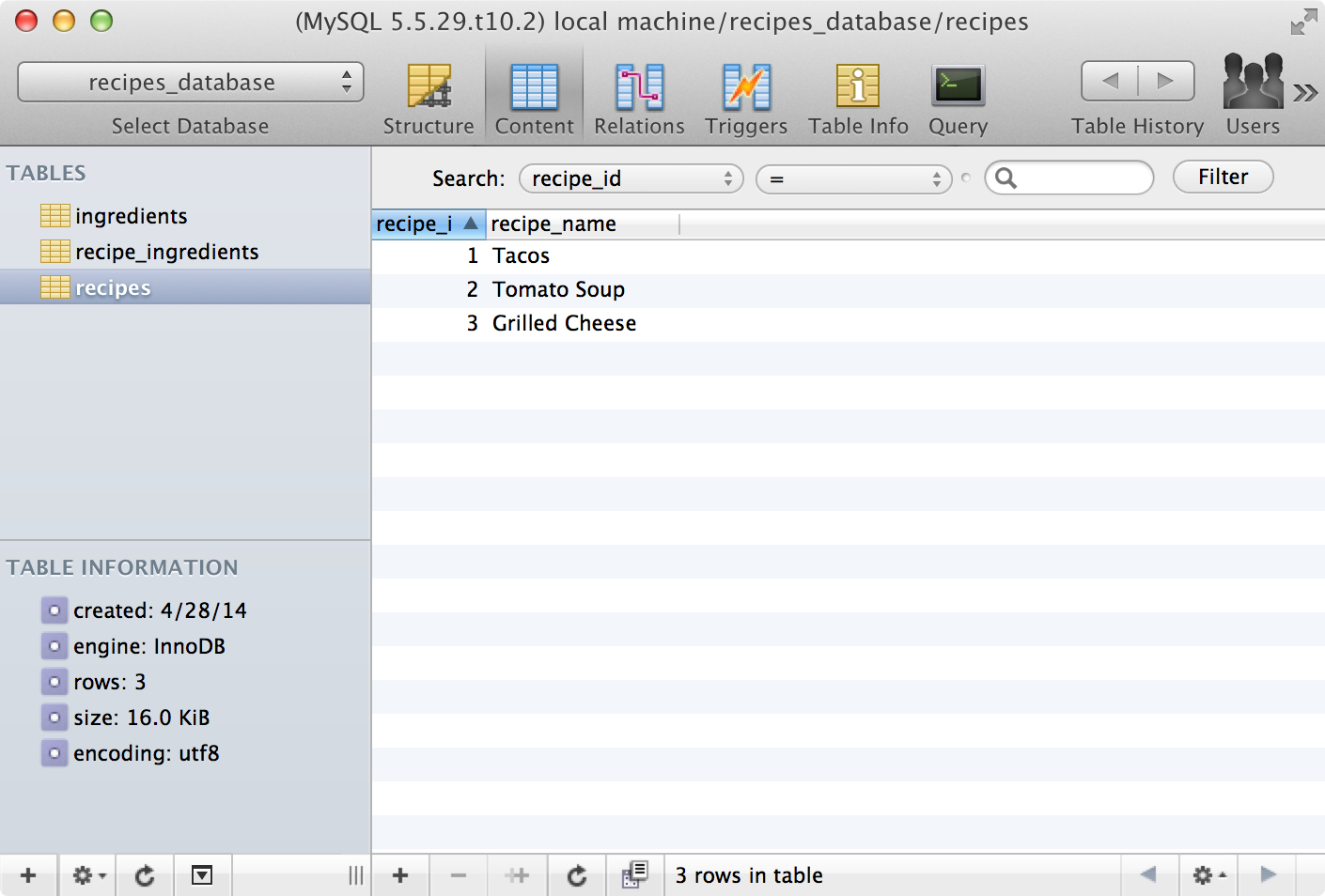Click the sidebar resize grip handle

(x=355, y=875)
